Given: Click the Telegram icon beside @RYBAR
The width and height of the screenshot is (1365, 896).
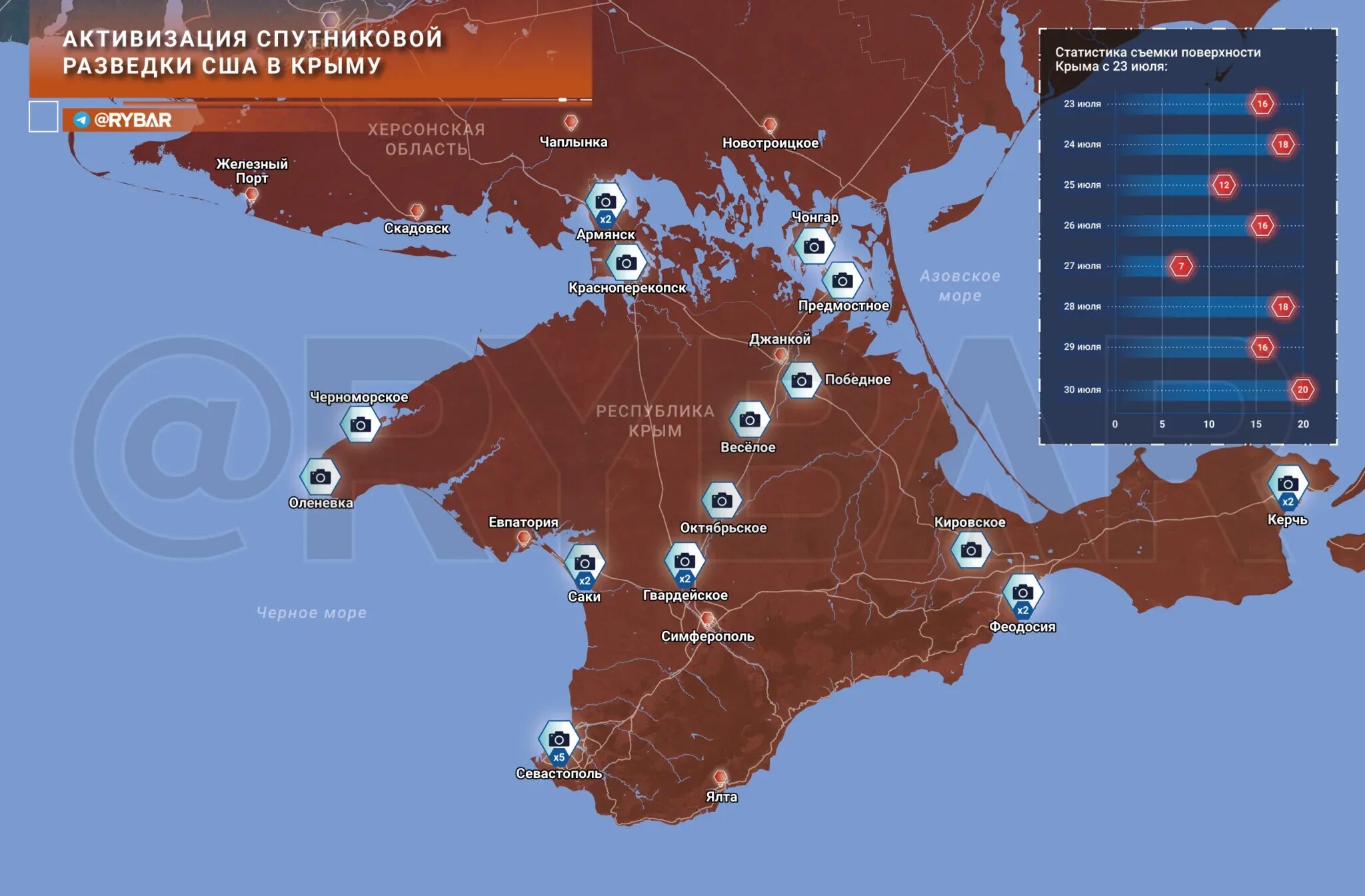Looking at the screenshot, I should tap(81, 120).
